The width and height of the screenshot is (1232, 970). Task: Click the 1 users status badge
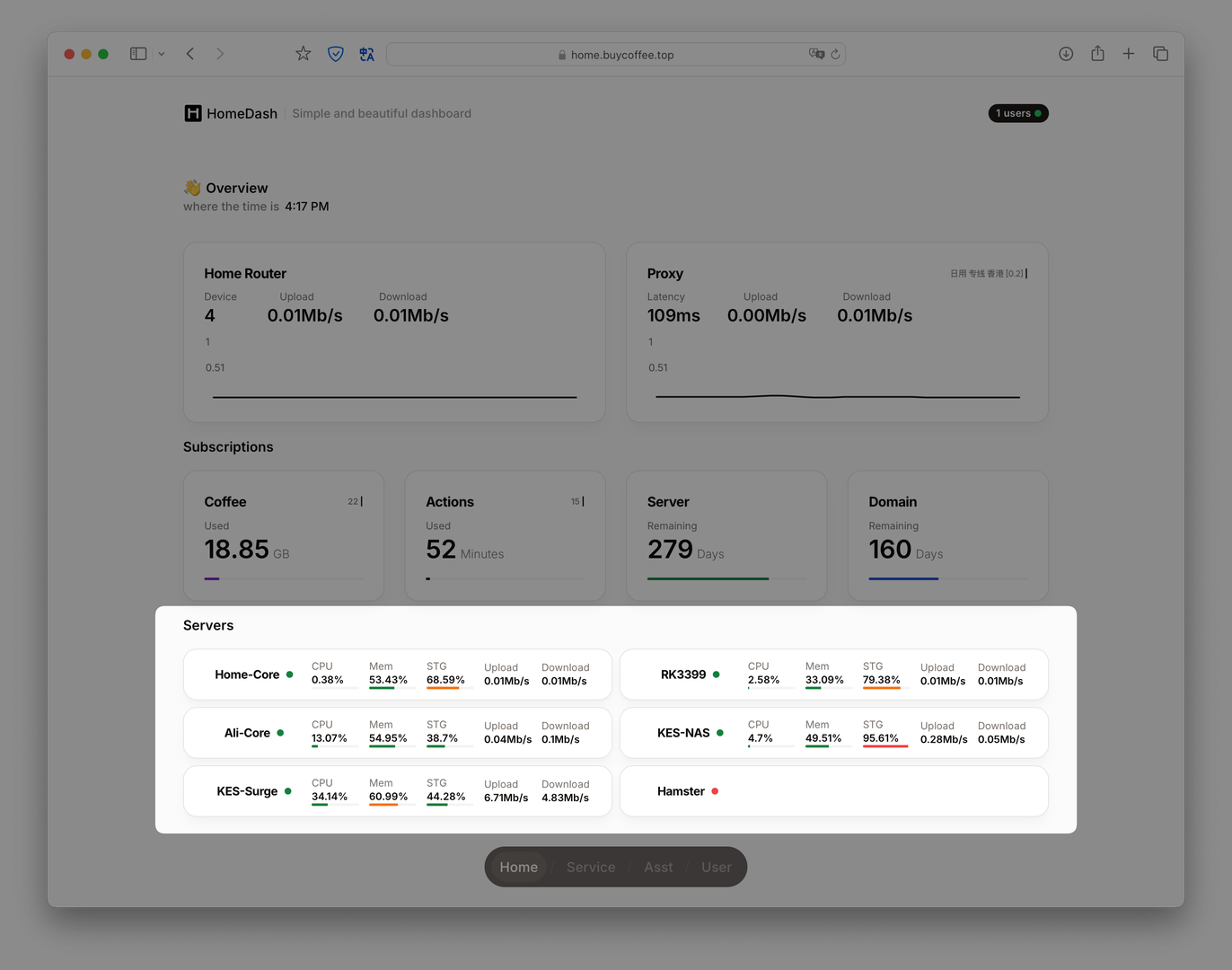pyautogui.click(x=1017, y=113)
